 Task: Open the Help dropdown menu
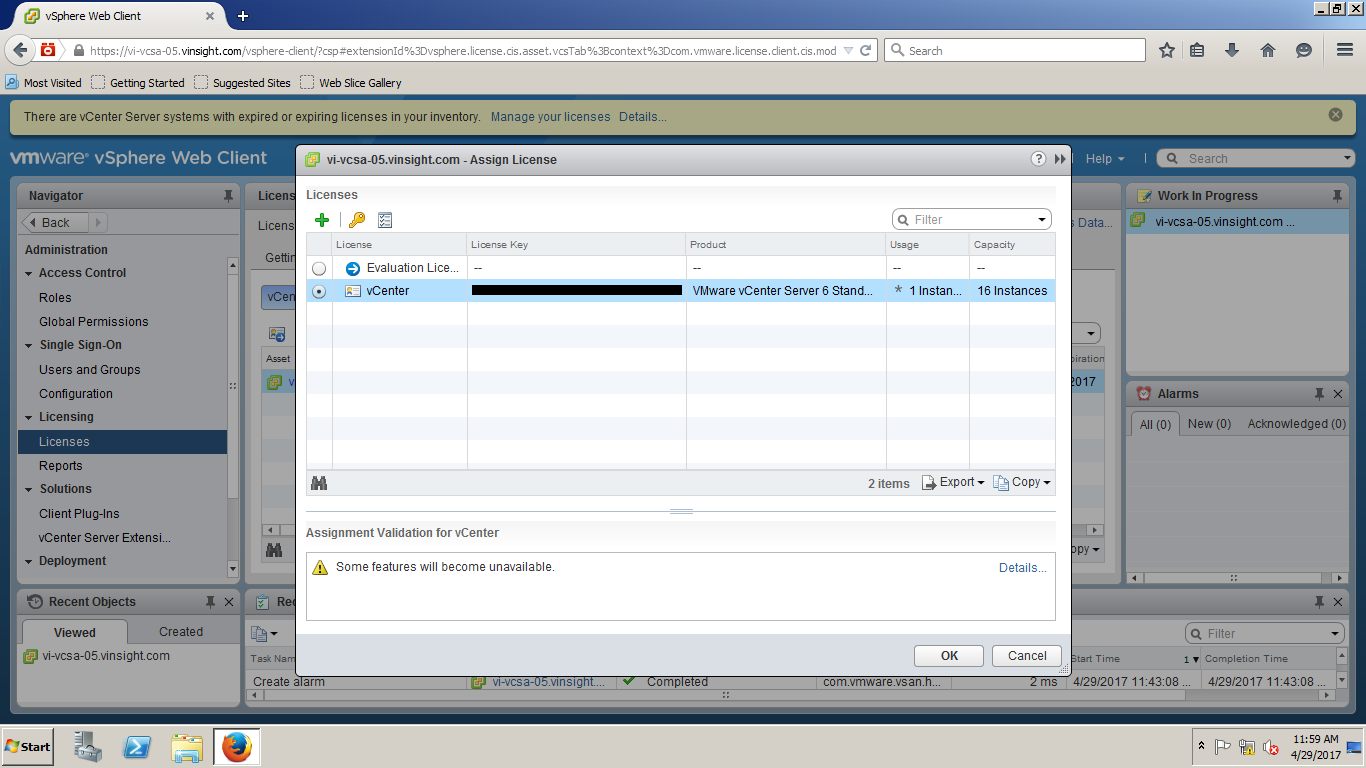point(1105,159)
